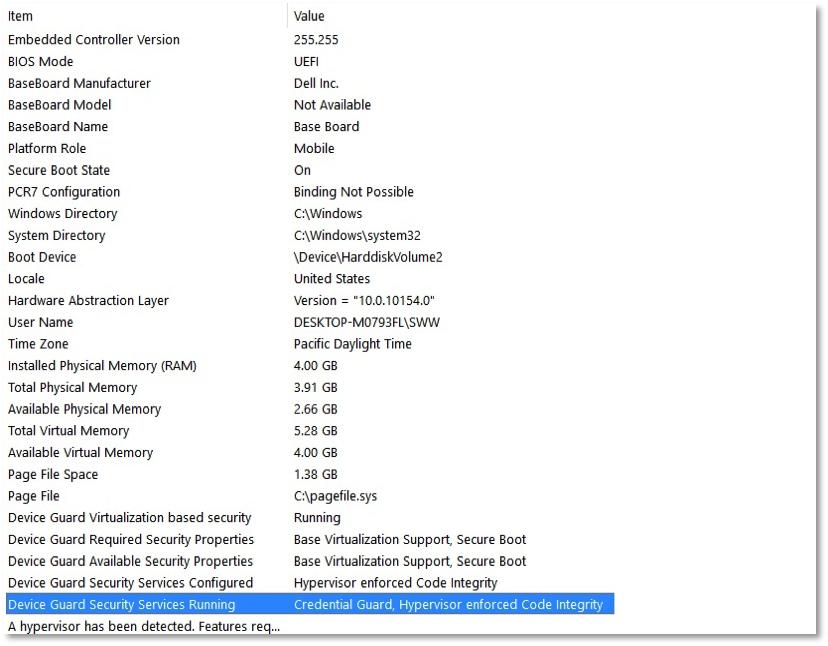Select the Platform Role row
This screenshot has width=828, height=646.
pyautogui.click(x=46, y=148)
